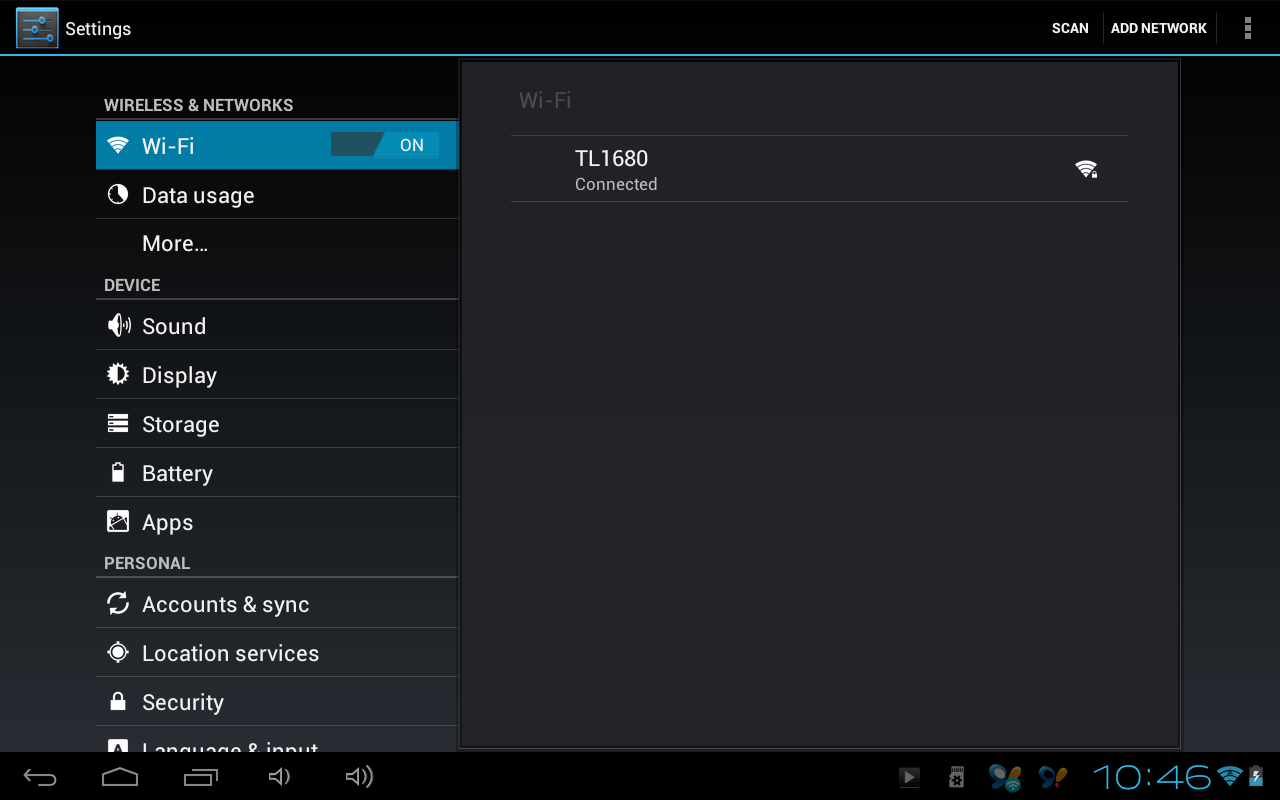Click the Data usage pie icon
Viewport: 1280px width, 800px height.
tap(118, 194)
